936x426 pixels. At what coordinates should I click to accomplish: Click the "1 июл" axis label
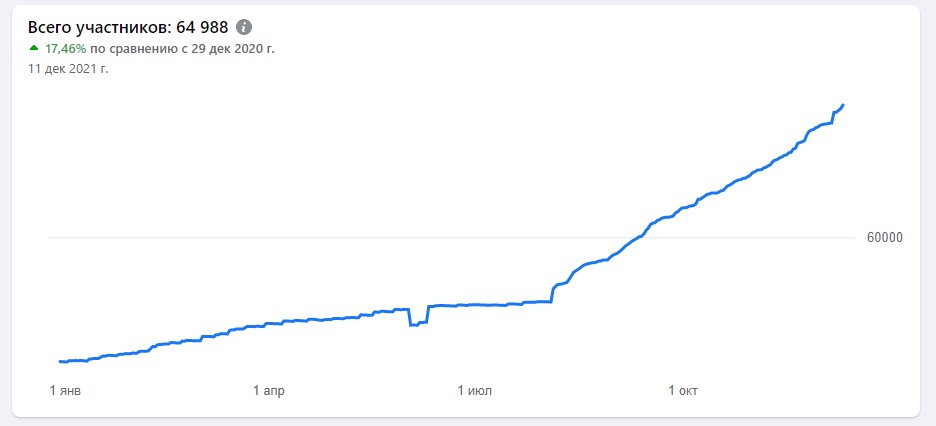(x=475, y=390)
